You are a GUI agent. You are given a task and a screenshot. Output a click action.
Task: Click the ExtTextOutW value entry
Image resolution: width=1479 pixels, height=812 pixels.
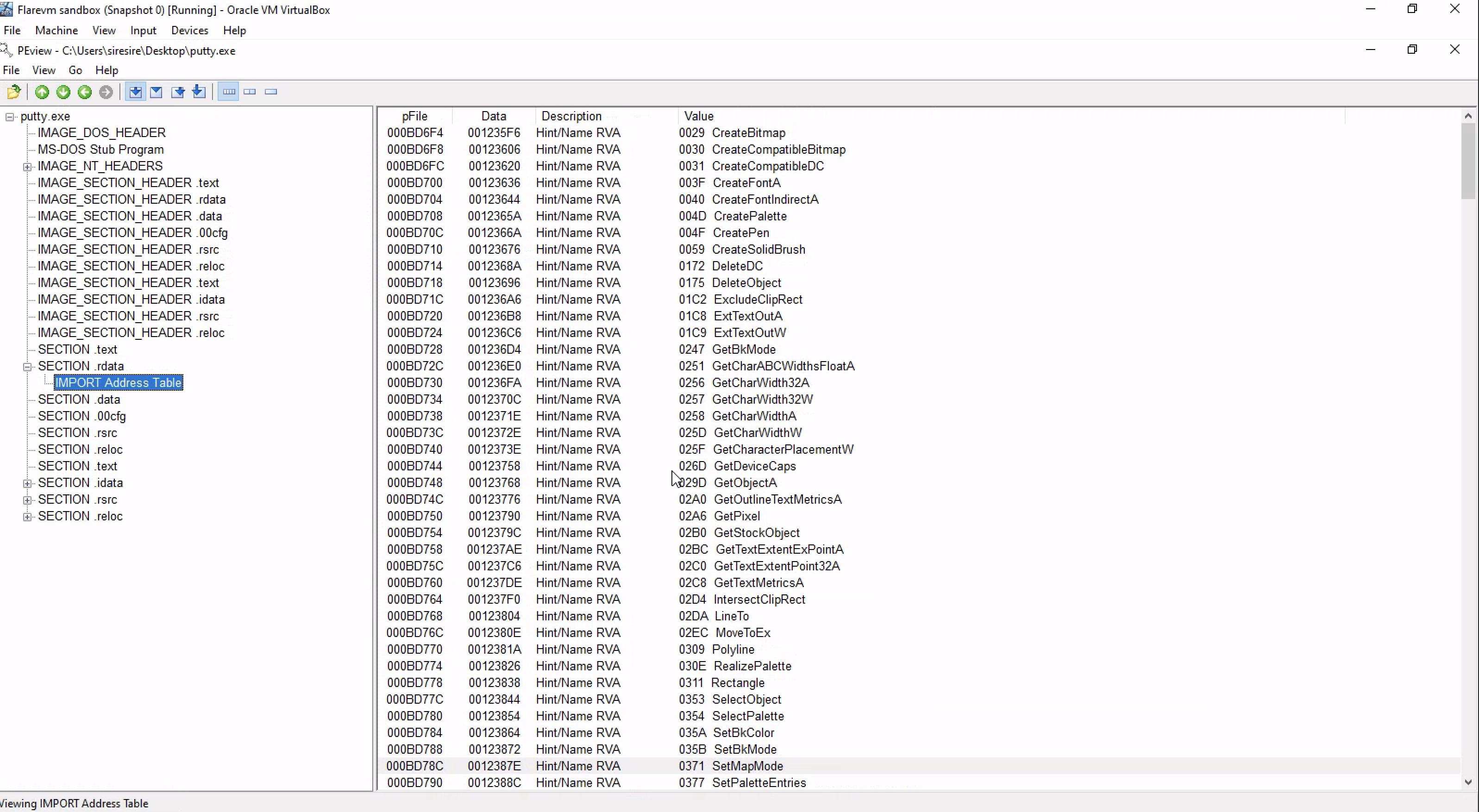[733, 333]
